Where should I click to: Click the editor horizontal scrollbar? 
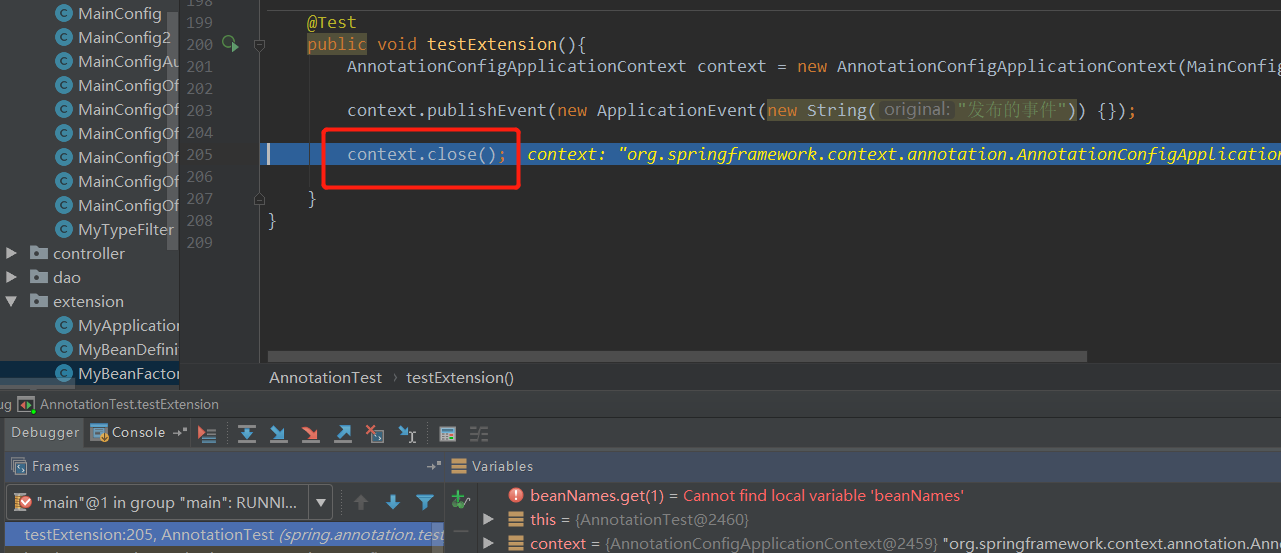[x=677, y=356]
